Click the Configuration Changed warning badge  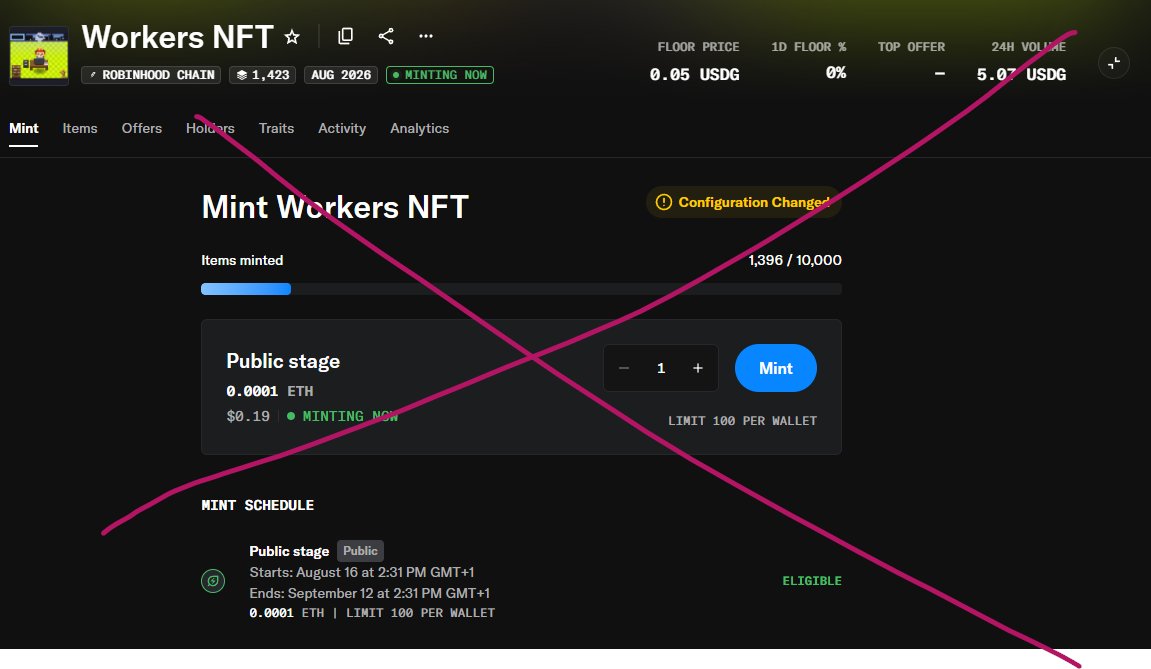tap(743, 202)
